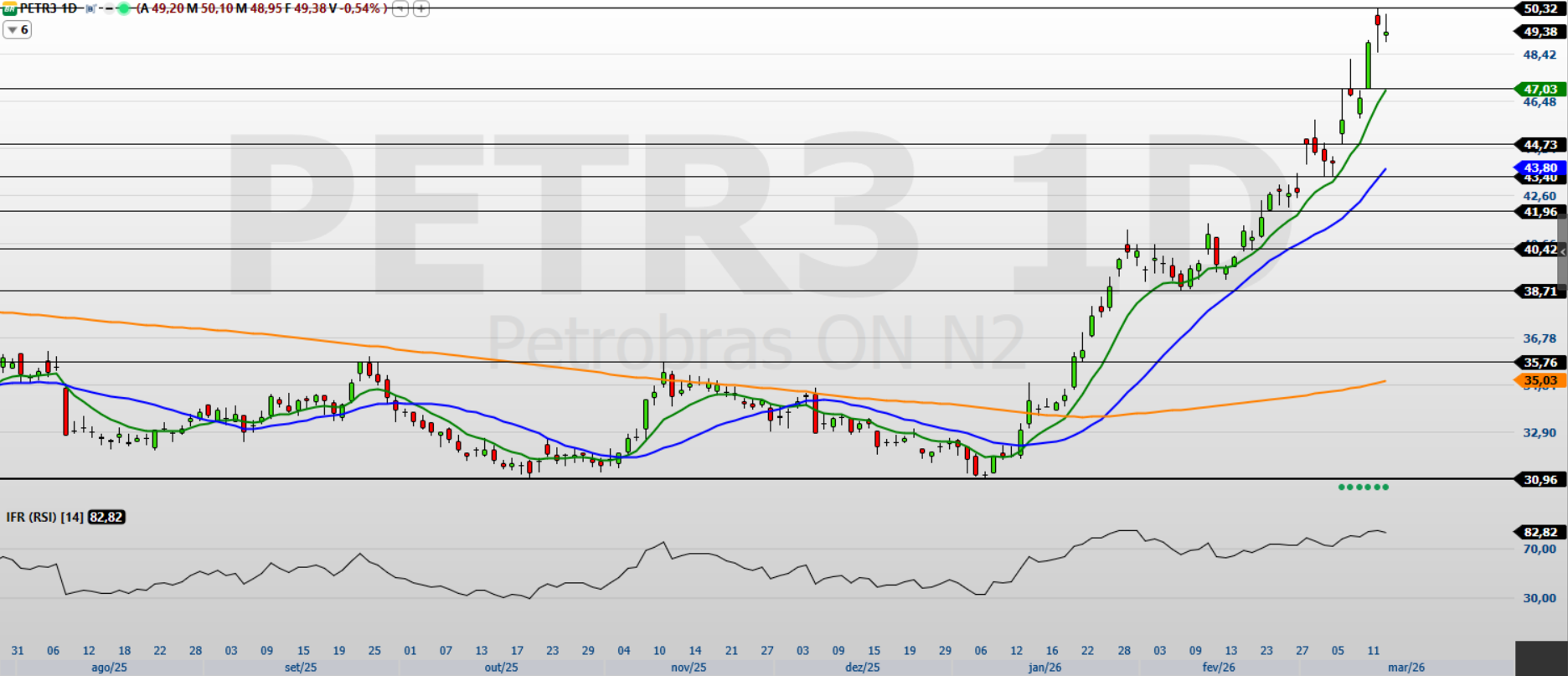Click the small collapse arrow on the price axis
1568x676 pixels.
pyautogui.click(x=1563, y=250)
